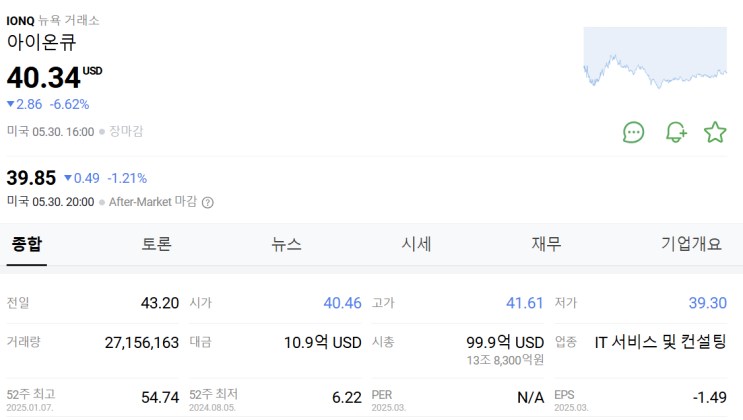Viewport: 743px width, 420px height.
Task: Go to the 재무 tab
Action: click(x=546, y=244)
